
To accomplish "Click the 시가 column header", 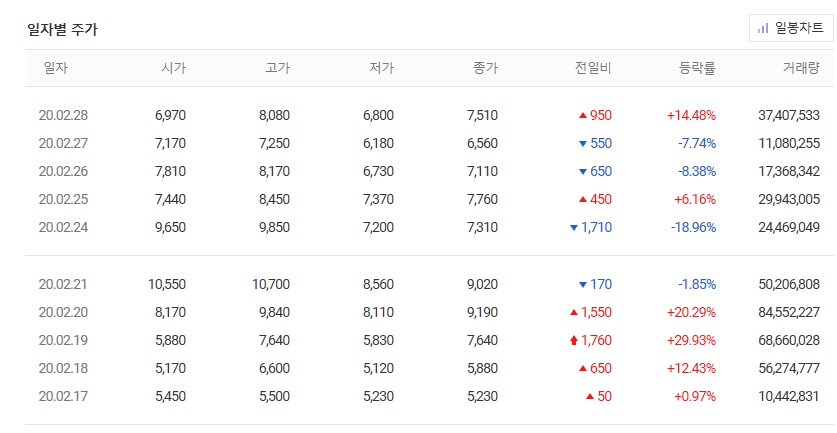I will [173, 68].
